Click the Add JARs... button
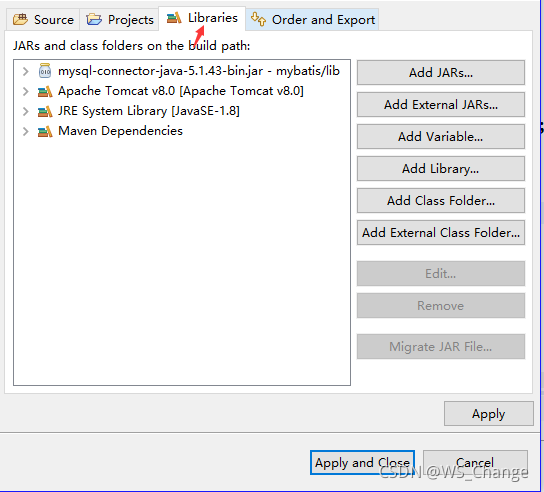 441,73
